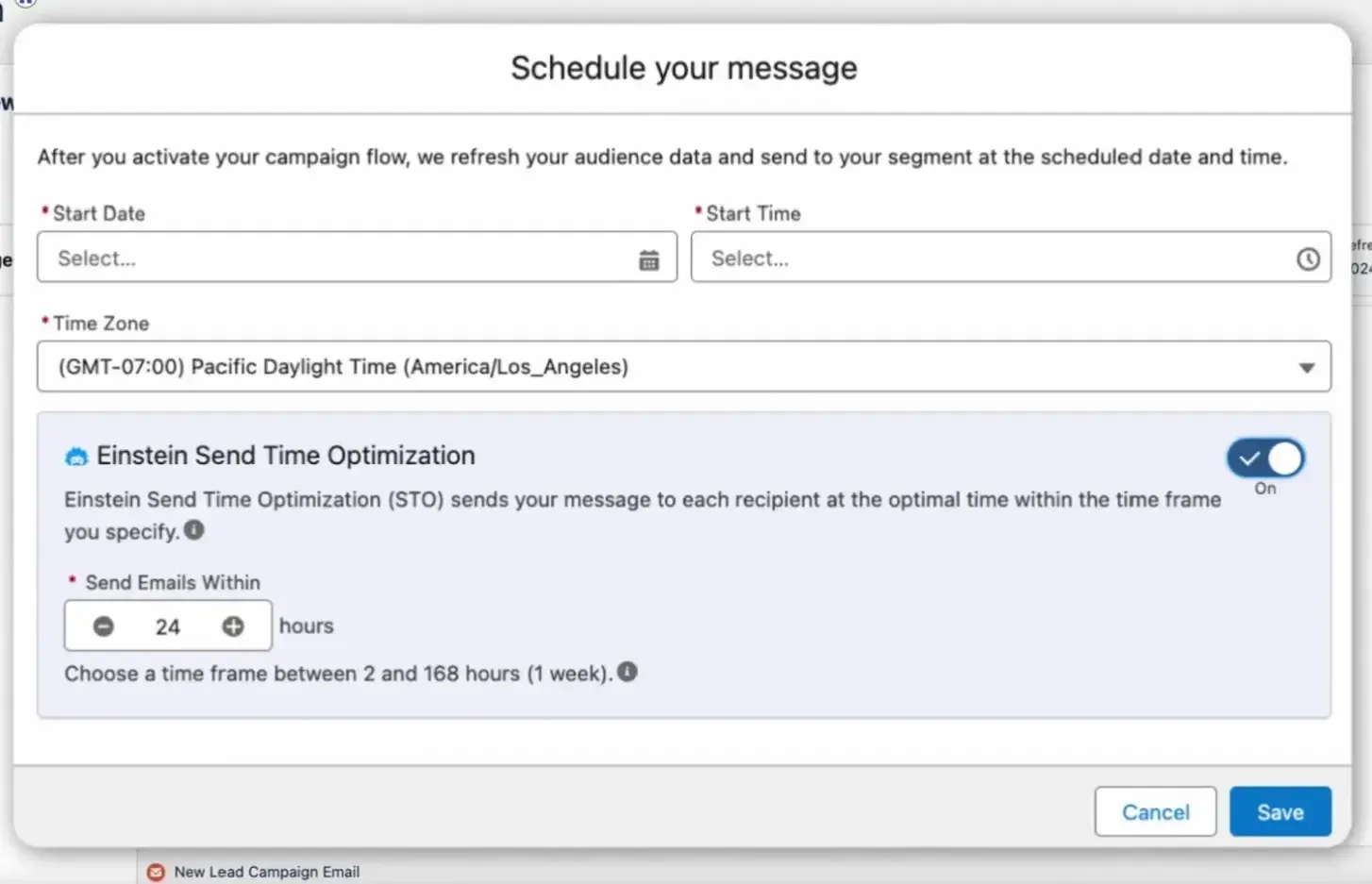Click the Start Time input field
Screen dimensions: 1372x884
point(1011,258)
